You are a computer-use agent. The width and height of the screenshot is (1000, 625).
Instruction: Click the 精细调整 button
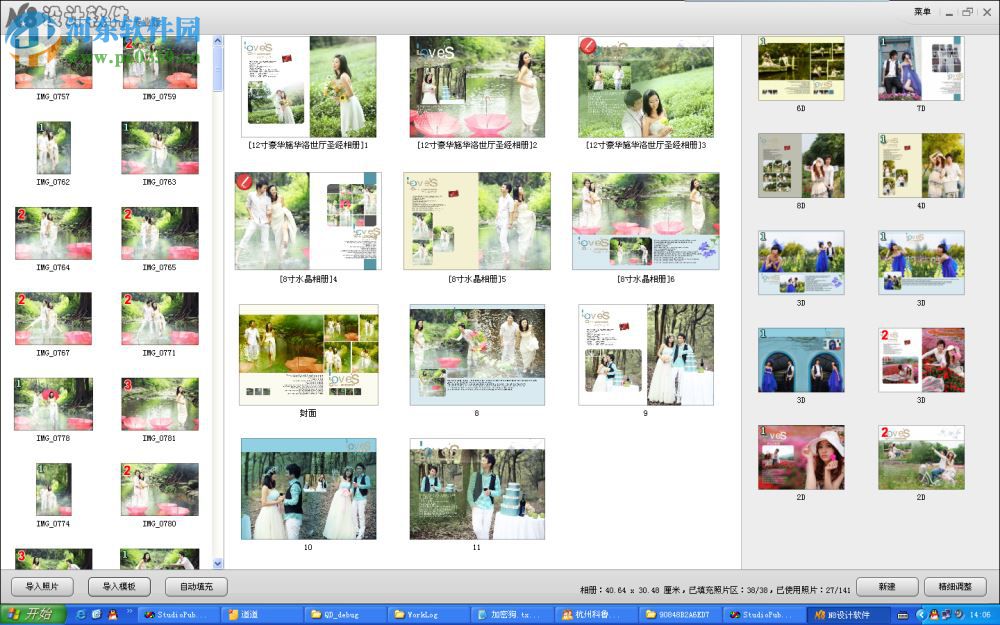pos(955,586)
